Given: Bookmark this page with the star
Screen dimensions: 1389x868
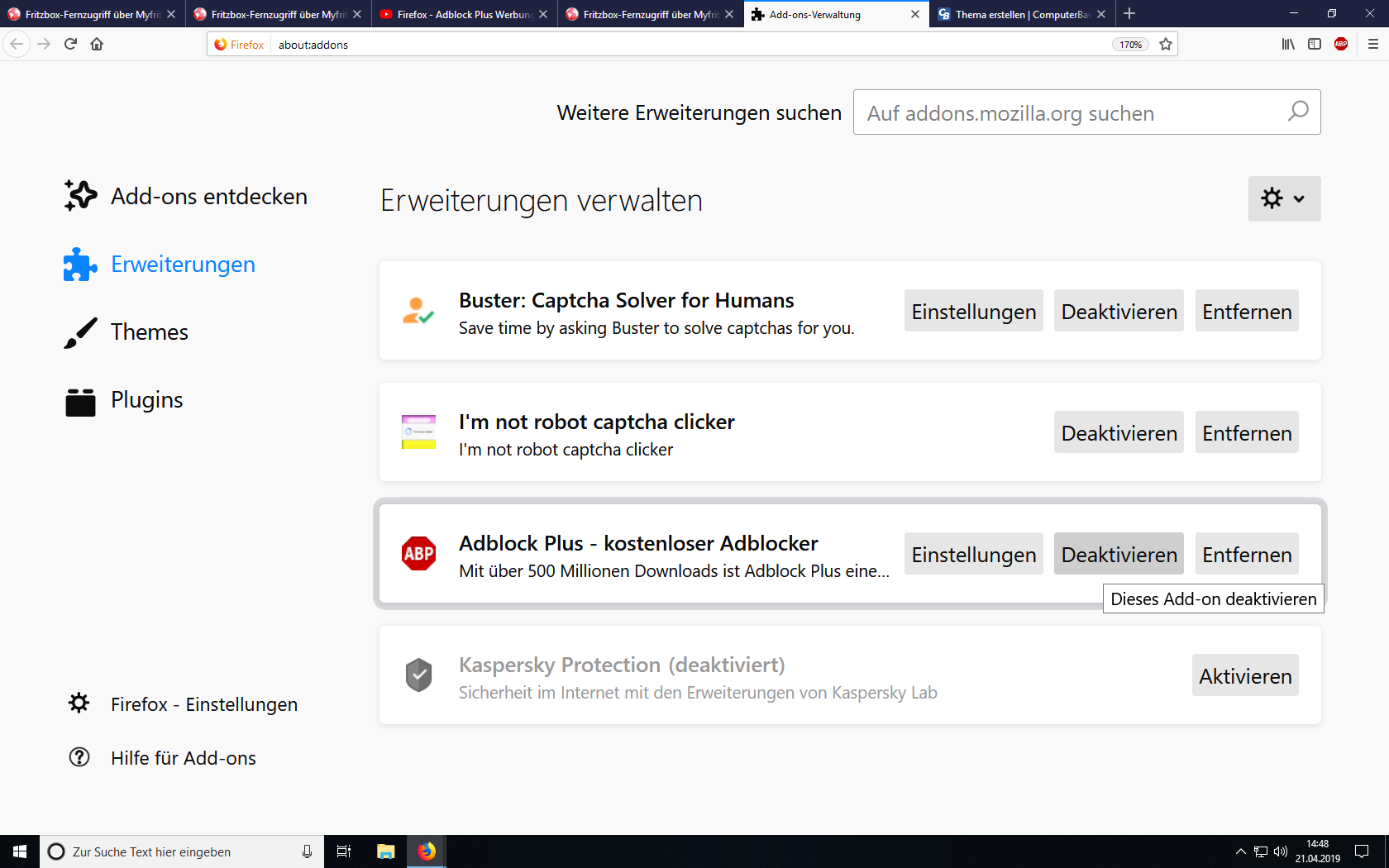Looking at the screenshot, I should 1166,45.
